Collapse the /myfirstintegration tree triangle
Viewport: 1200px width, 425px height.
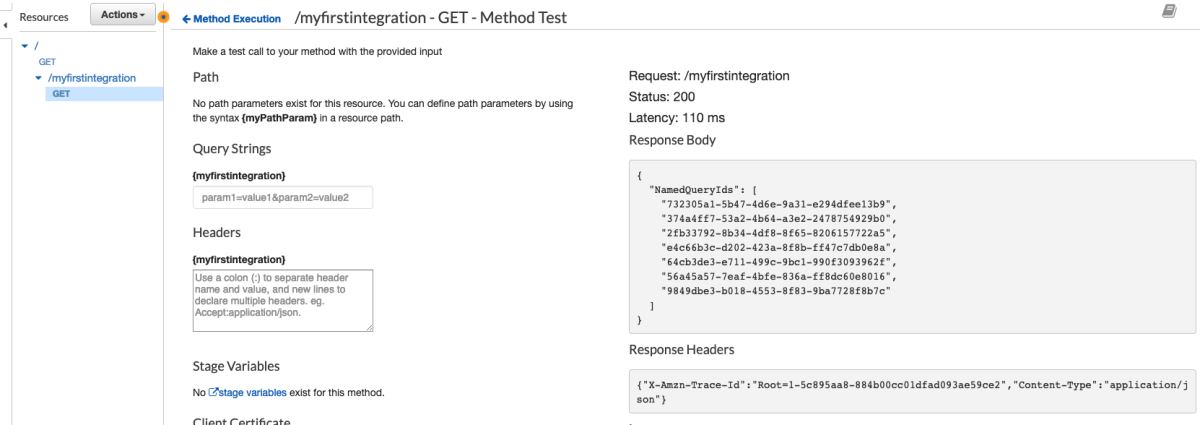pyautogui.click(x=39, y=78)
